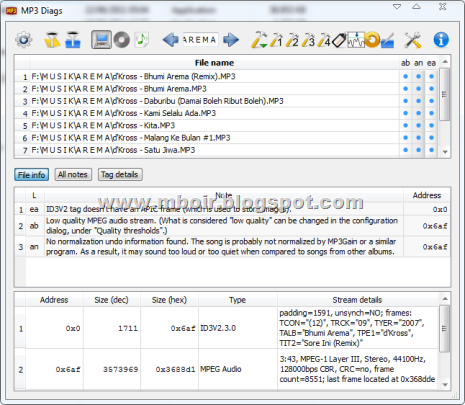
Task: Select file d'Kross - Bhumi Arema.MP3 row 2
Action: coord(214,89)
